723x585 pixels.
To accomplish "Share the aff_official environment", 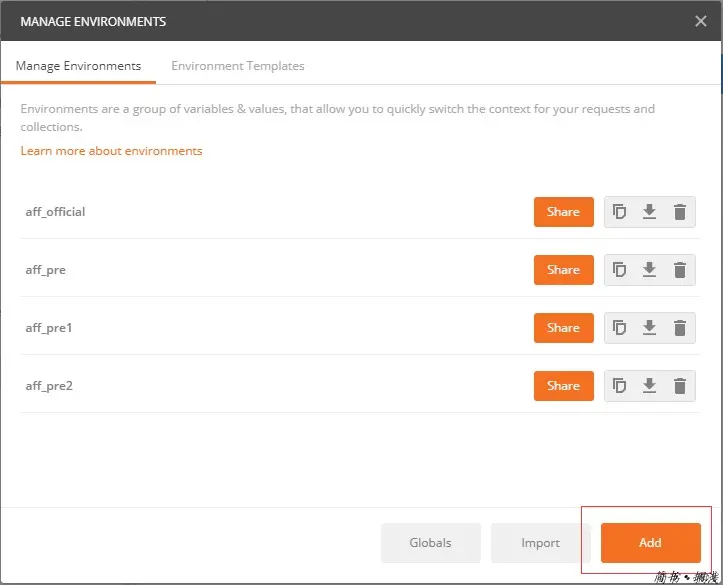I will (563, 212).
